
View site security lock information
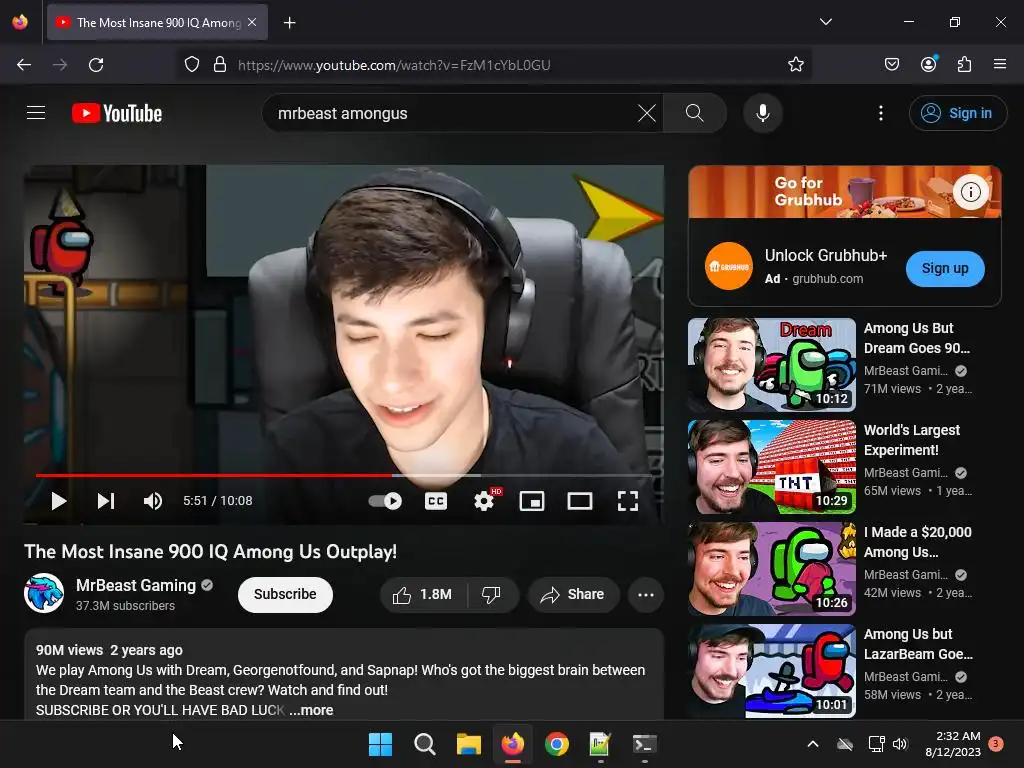tap(220, 65)
